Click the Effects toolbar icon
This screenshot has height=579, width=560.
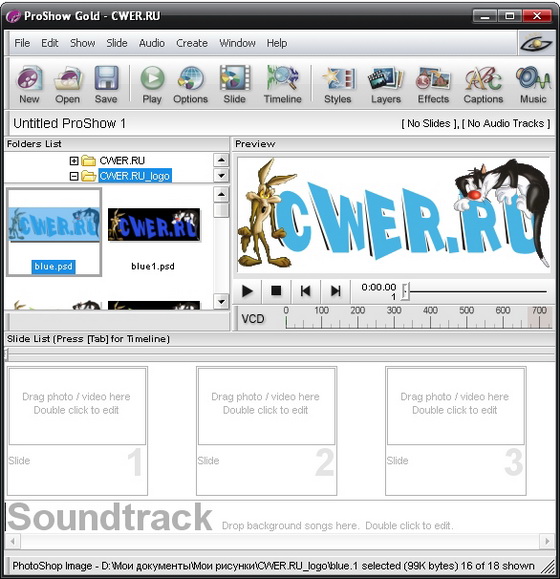[x=433, y=85]
